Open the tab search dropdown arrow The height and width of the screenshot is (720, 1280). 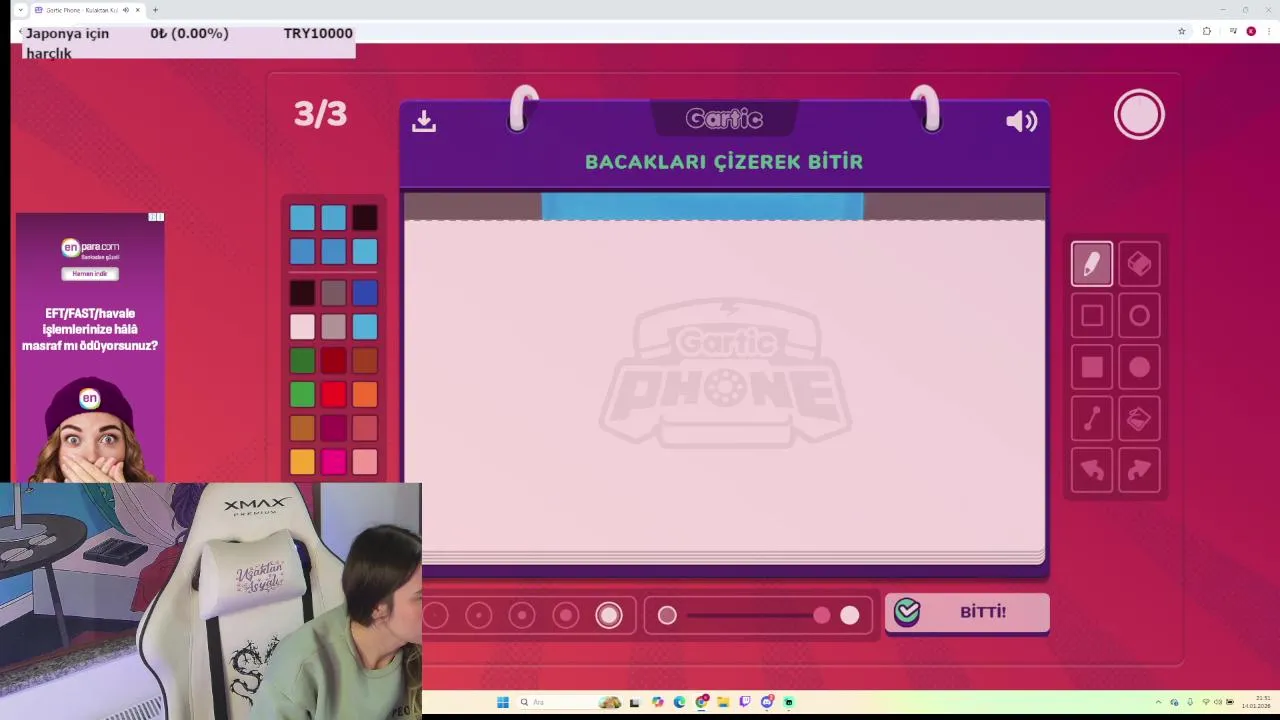(x=21, y=10)
